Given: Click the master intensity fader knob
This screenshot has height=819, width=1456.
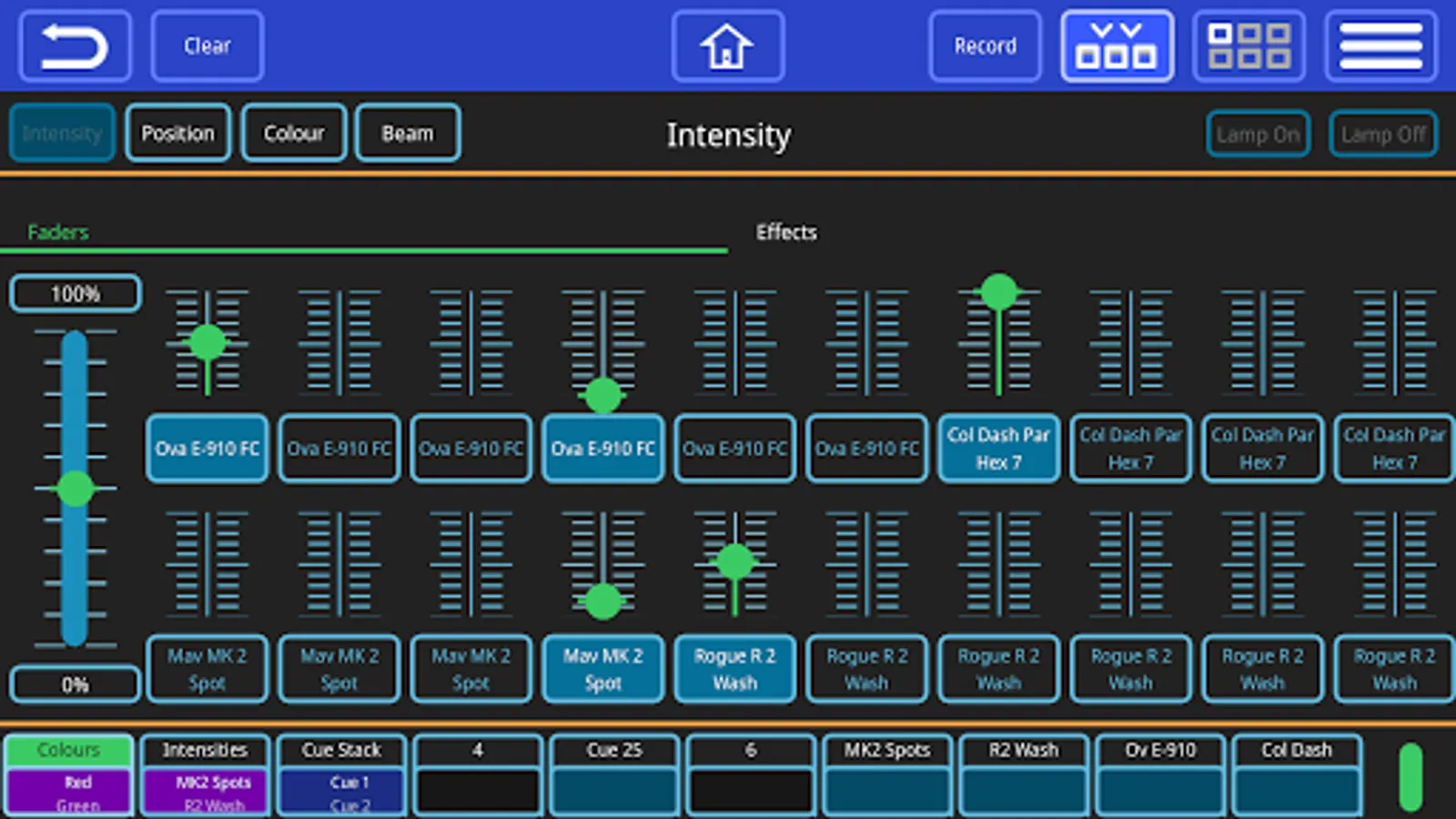Looking at the screenshot, I should pos(75,489).
